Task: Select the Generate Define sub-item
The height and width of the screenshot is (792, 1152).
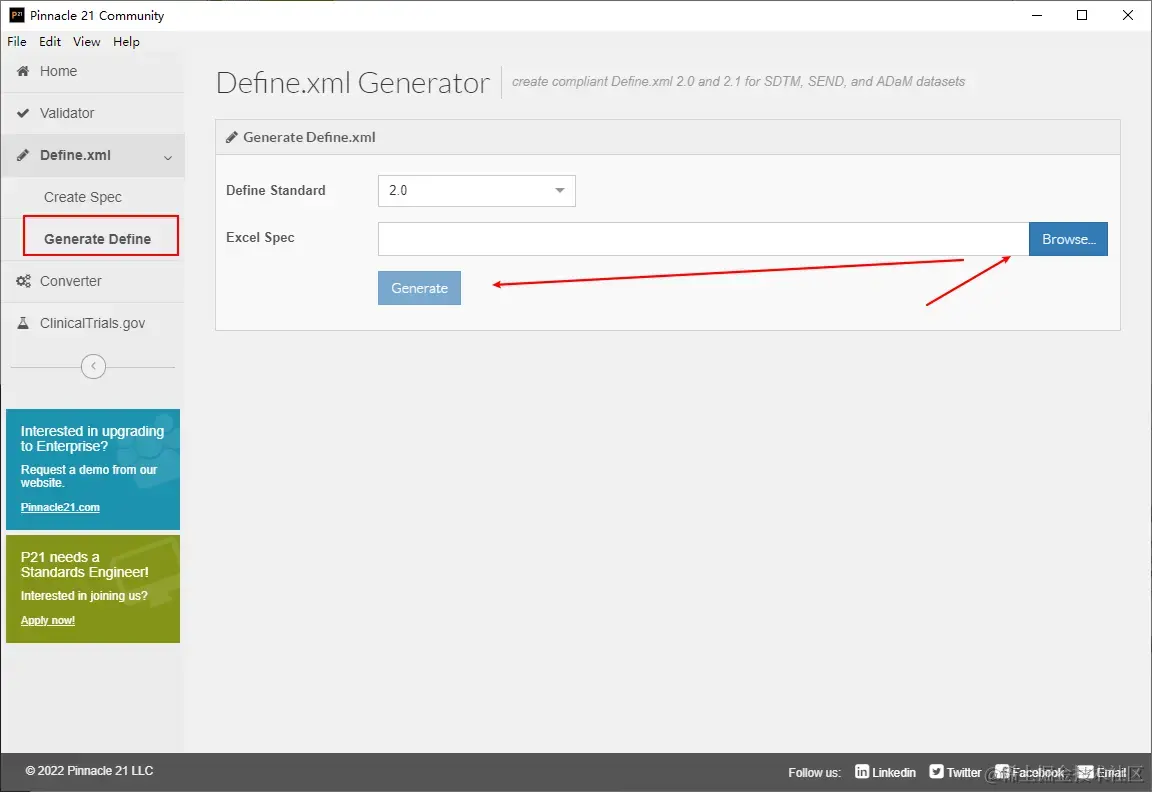Action: [x=98, y=239]
